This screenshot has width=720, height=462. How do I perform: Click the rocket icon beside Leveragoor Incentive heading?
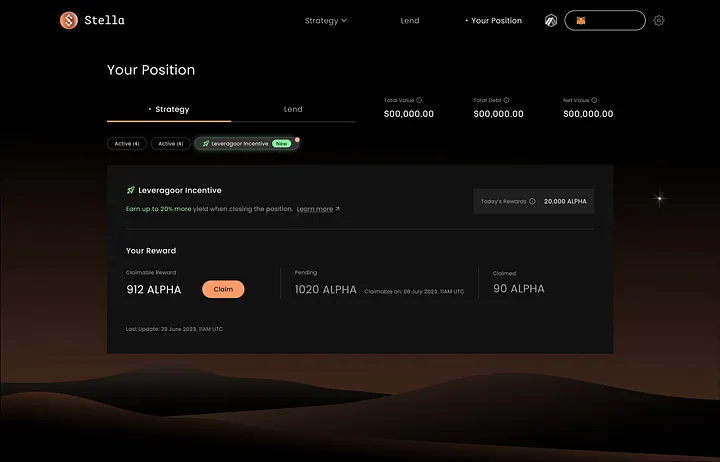130,190
